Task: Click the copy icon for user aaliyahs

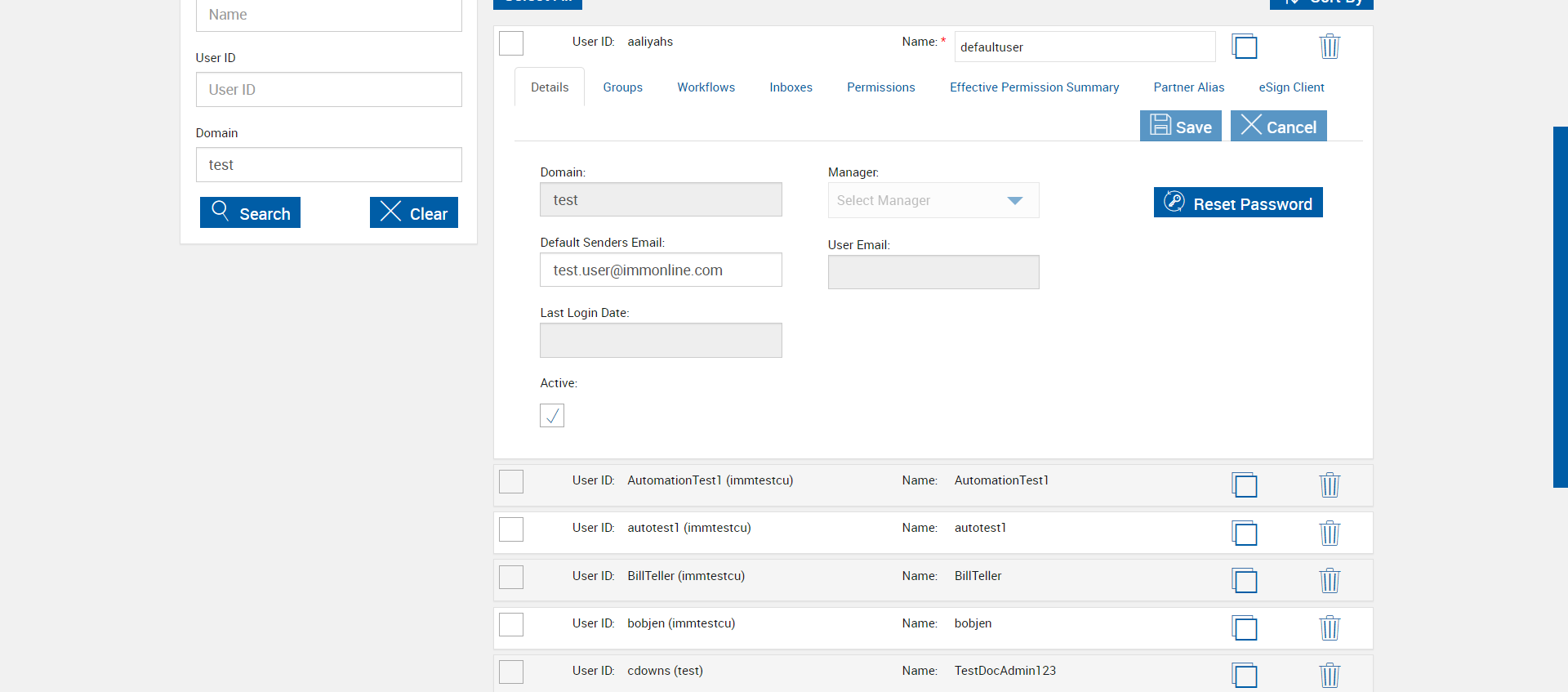Action: 1245,47
